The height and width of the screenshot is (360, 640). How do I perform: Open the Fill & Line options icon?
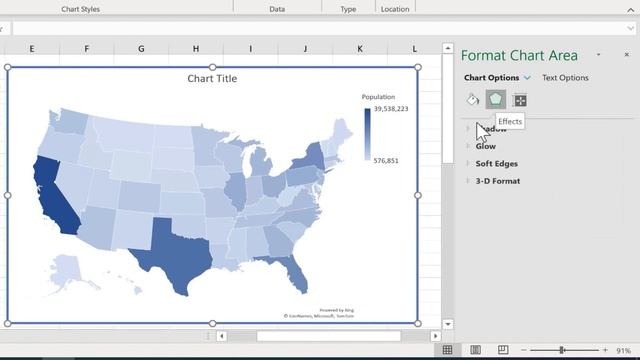point(473,100)
